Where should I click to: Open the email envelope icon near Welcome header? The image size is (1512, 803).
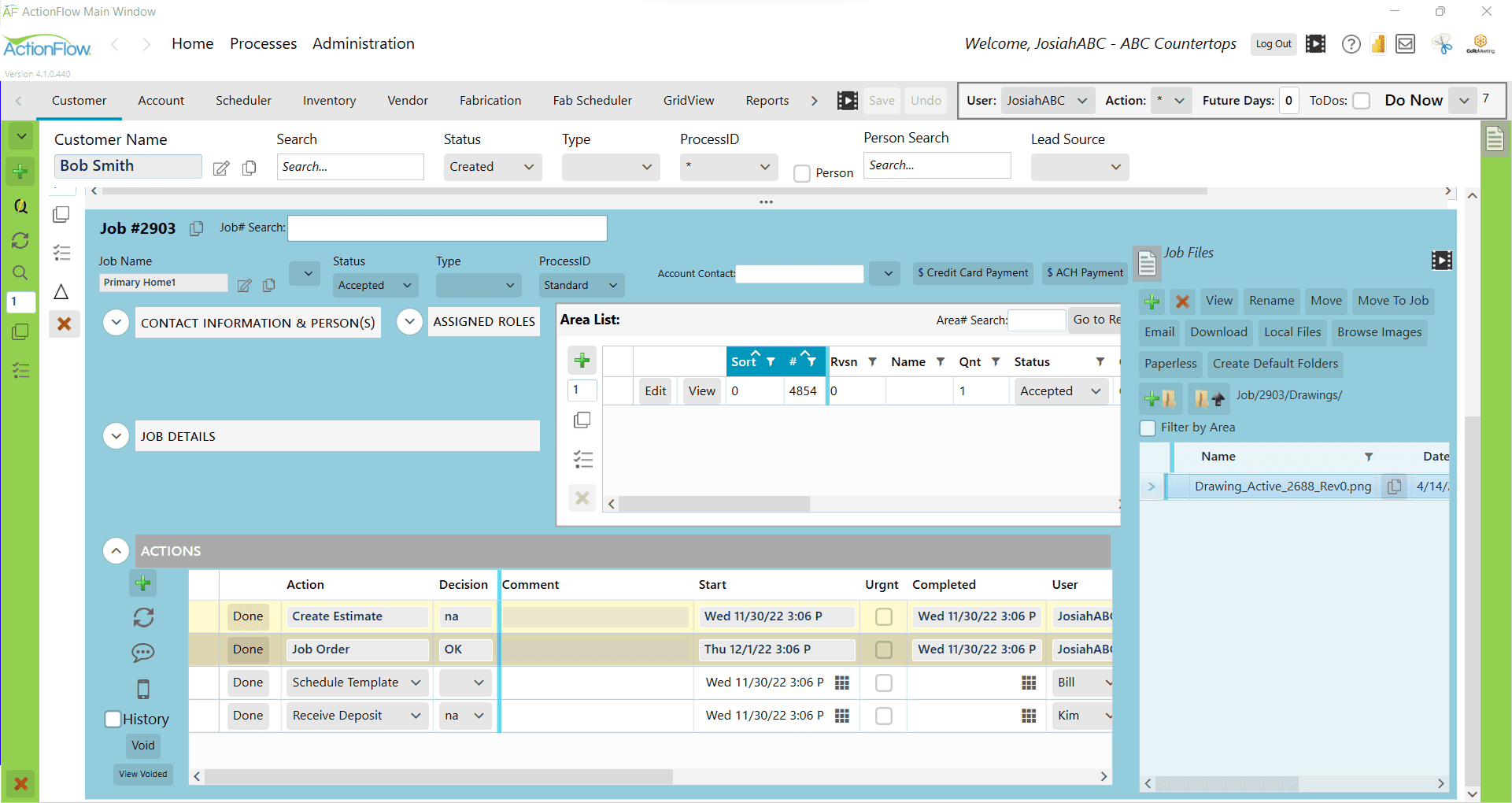1405,44
